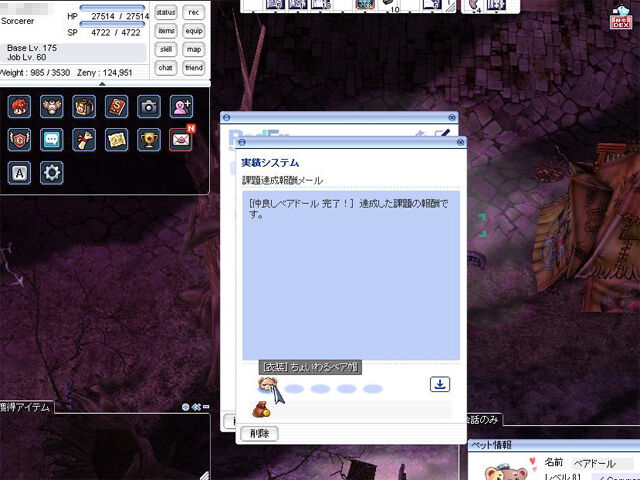Take a screenshot with the camera icon
The width and height of the screenshot is (640, 480).
click(x=149, y=107)
